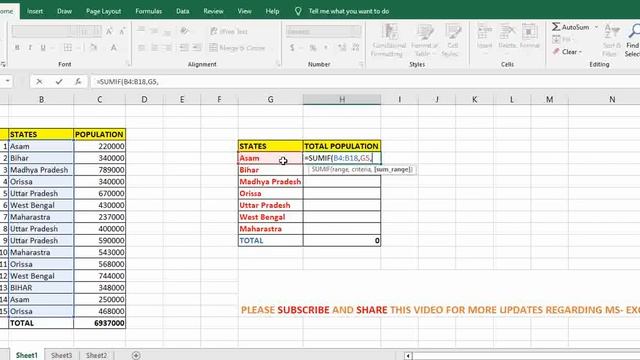The height and width of the screenshot is (360, 640).
Task: Open the Alignment group dialog launcher
Action: coord(278,64)
